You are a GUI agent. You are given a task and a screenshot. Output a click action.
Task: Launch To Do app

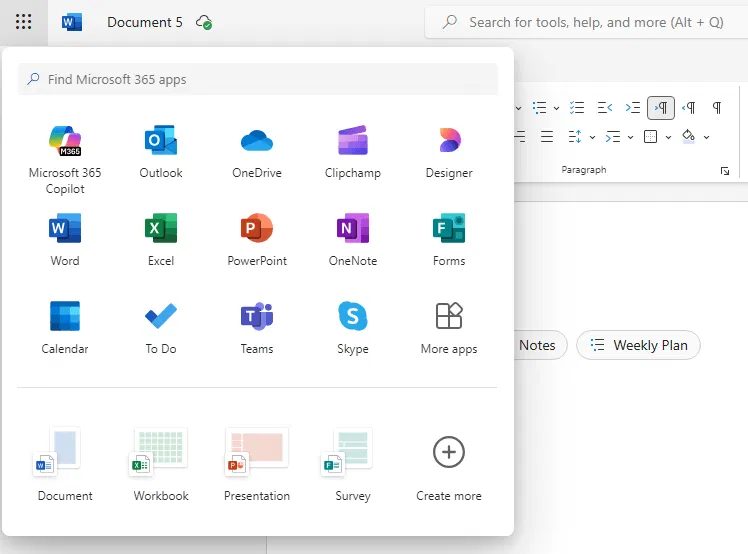click(161, 328)
